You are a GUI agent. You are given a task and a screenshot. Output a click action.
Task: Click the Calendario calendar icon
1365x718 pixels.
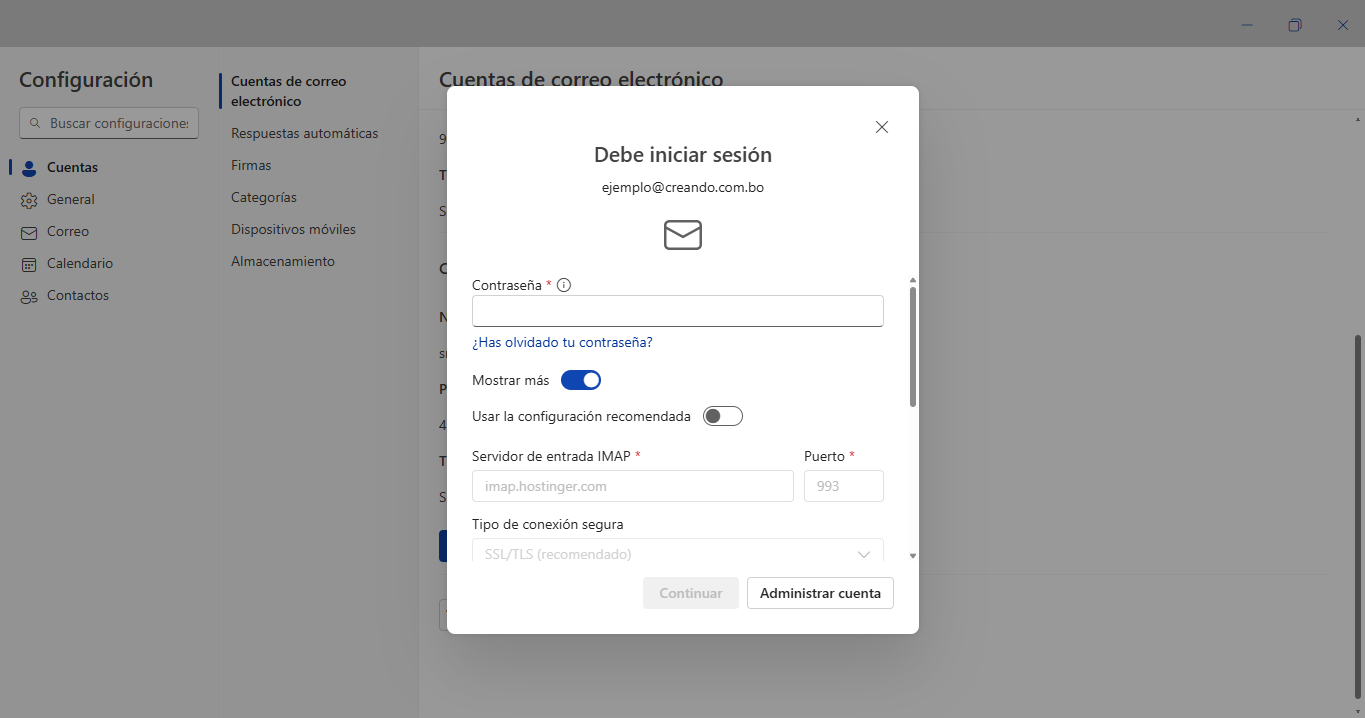[x=29, y=264]
